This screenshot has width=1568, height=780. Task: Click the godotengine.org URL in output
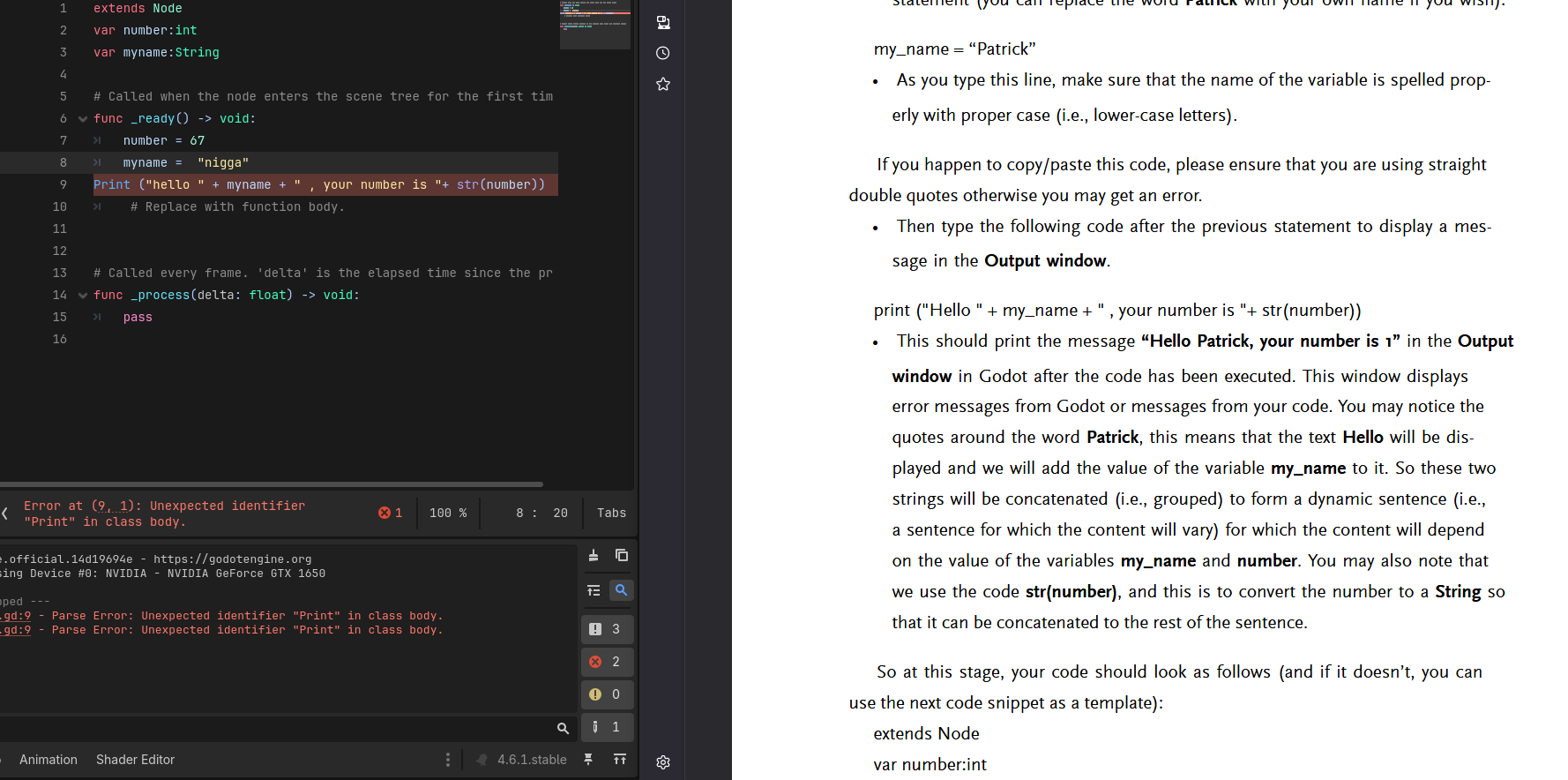(x=233, y=559)
